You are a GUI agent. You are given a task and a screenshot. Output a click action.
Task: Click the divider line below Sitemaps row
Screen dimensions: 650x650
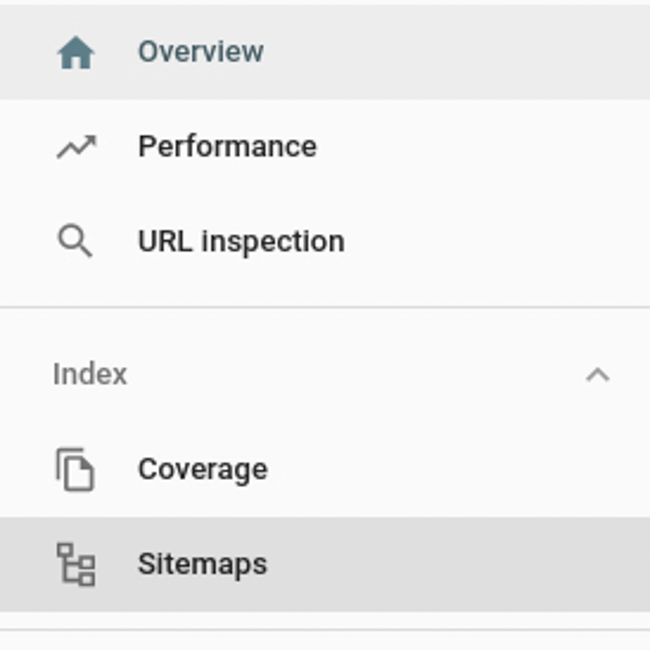pos(325,630)
